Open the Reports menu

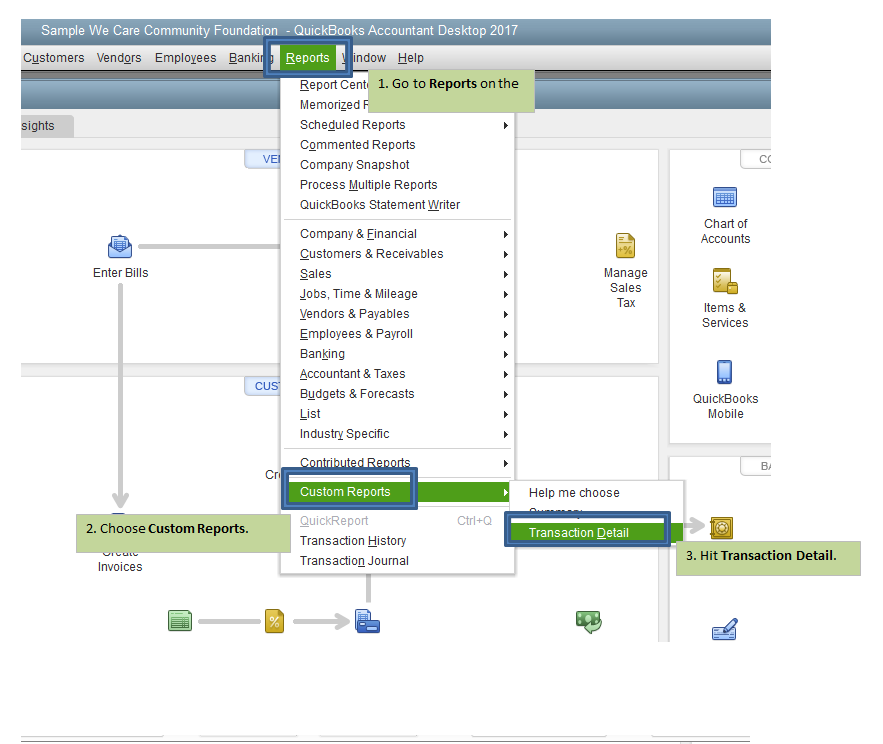pyautogui.click(x=307, y=58)
